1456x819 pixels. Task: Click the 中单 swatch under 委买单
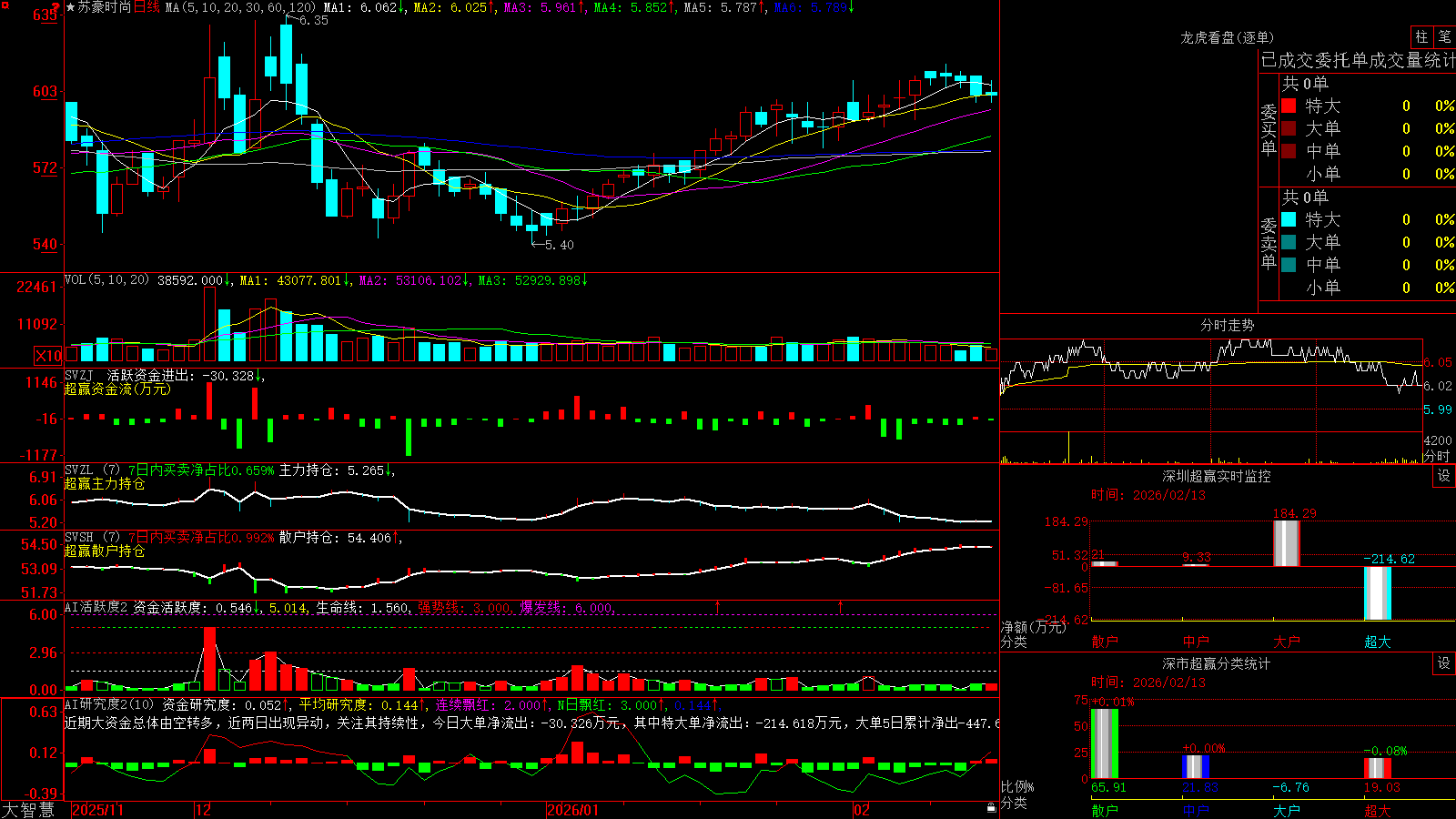tap(1289, 151)
